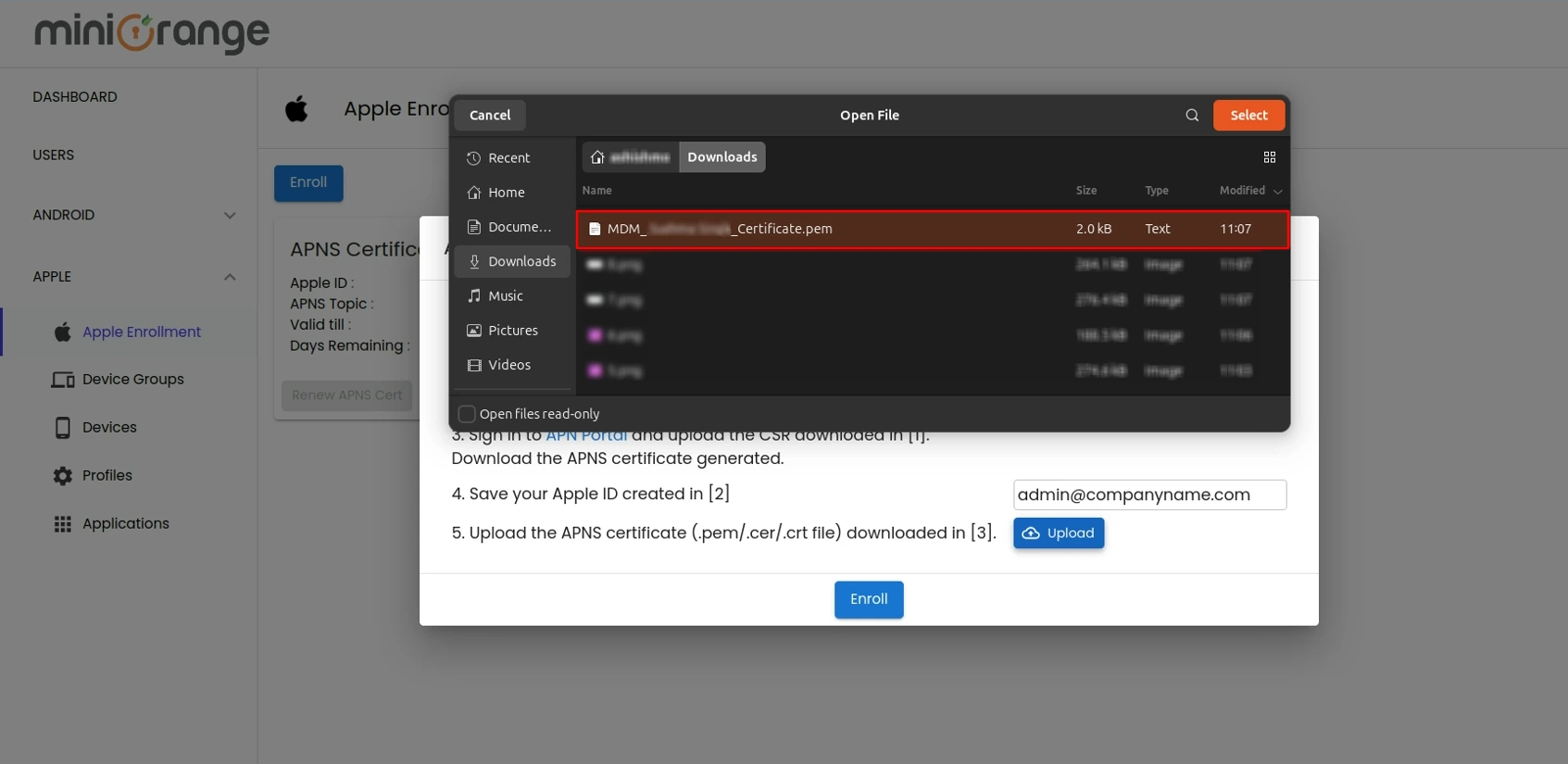This screenshot has width=1568, height=764.
Task: Open Pictures in the file dialog sidebar
Action: [512, 331]
